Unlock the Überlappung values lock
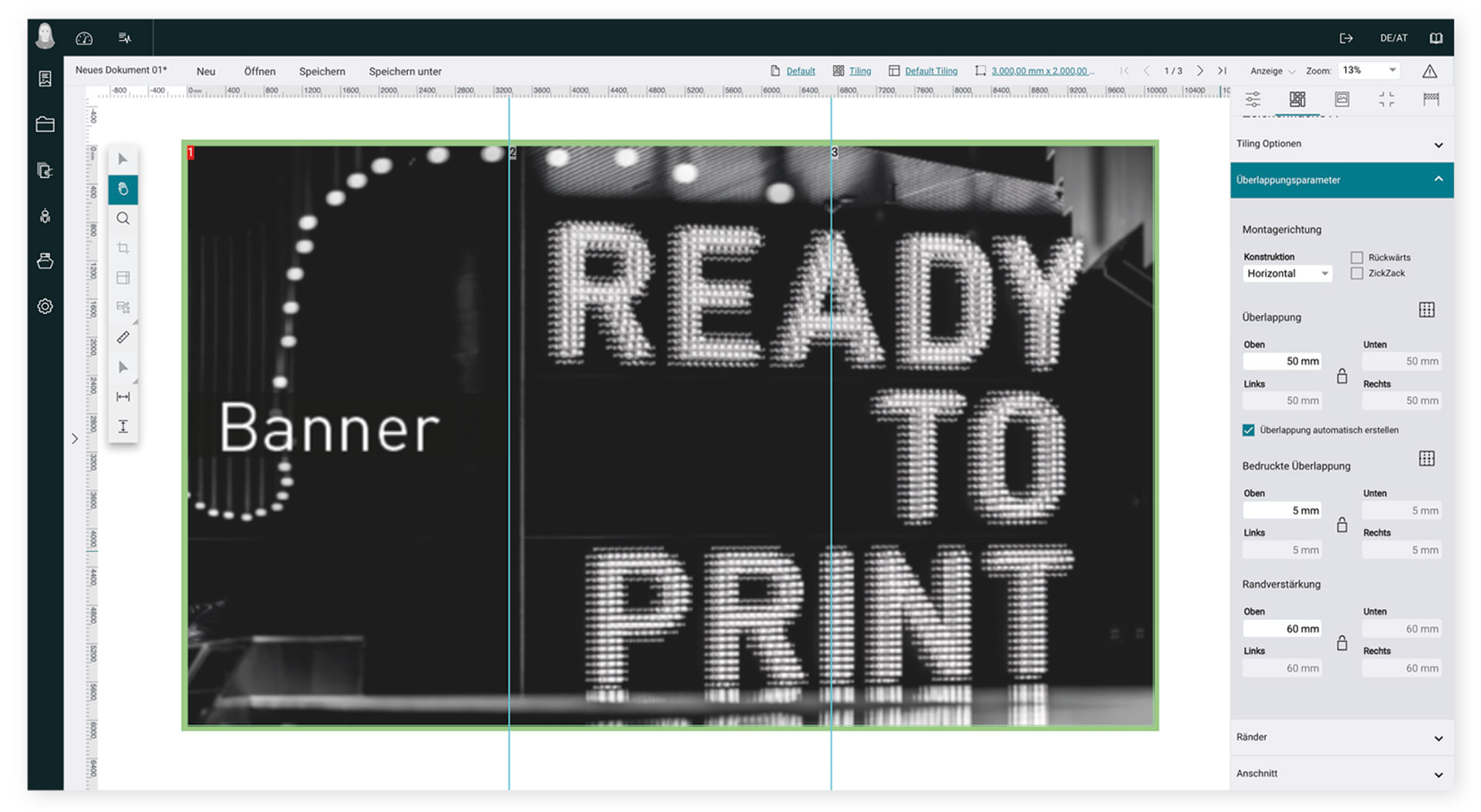 tap(1342, 376)
